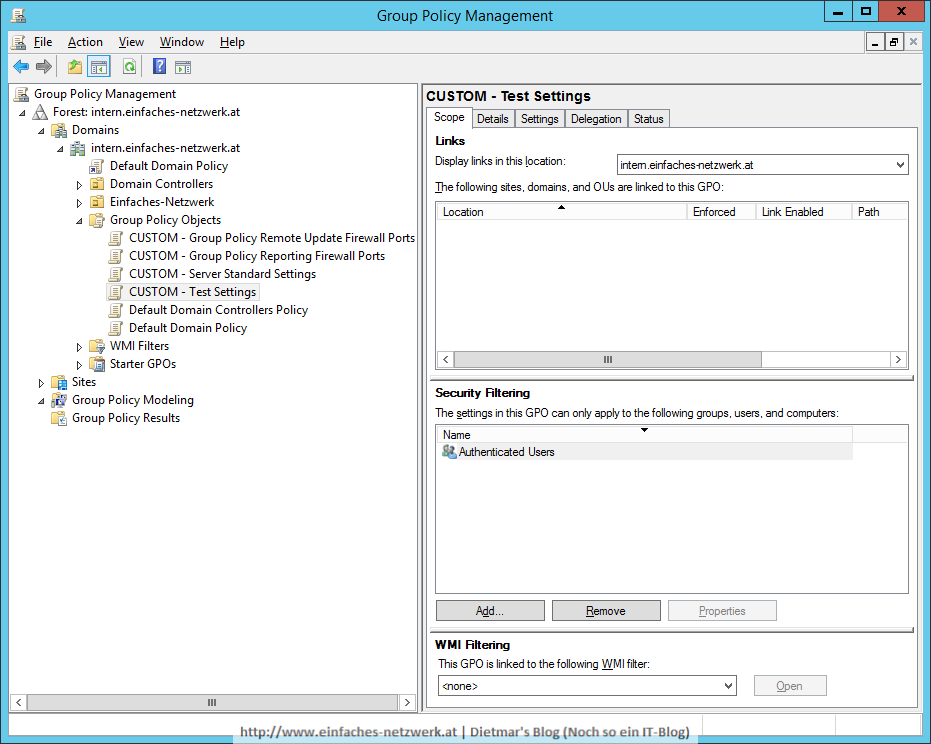The image size is (931, 744).
Task: Click the links list horizontal scrollbar thumb
Action: tap(607, 359)
